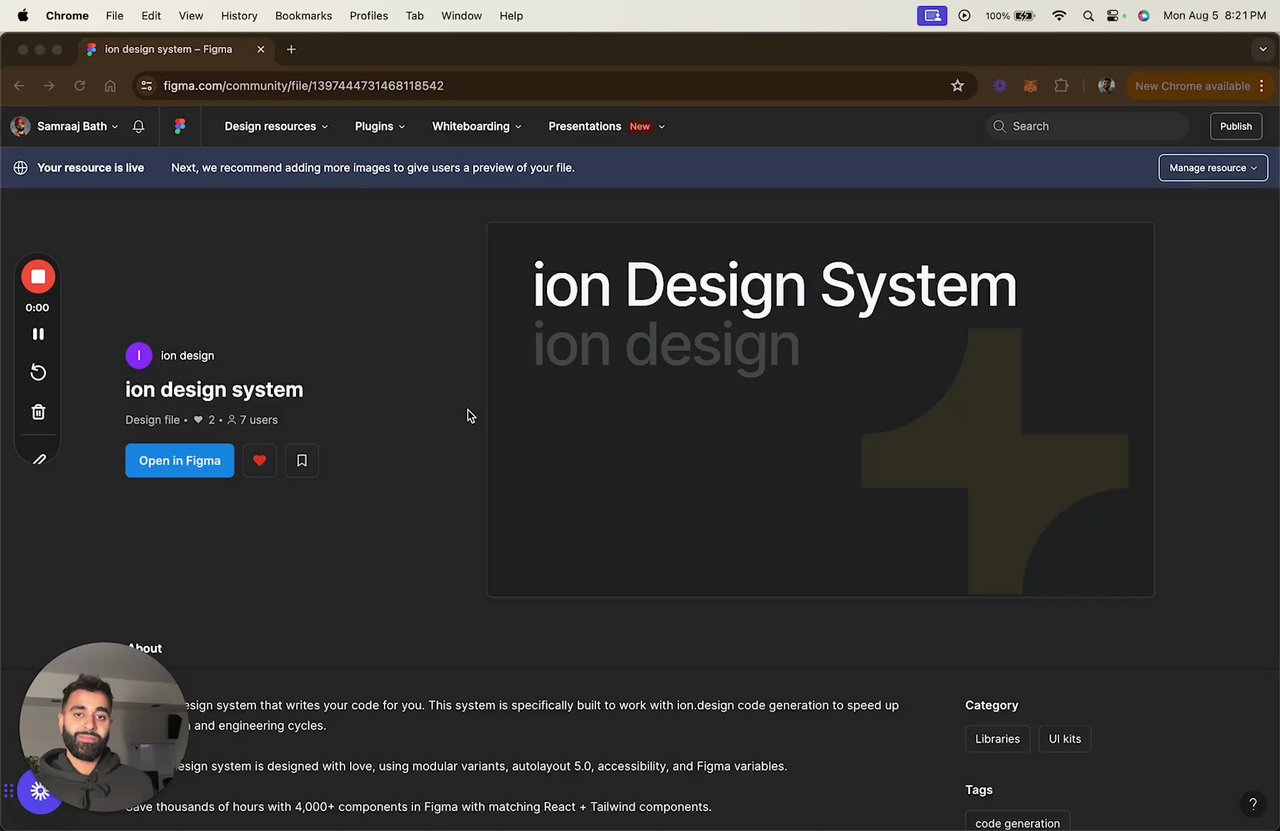Expand the Whiteboarding dropdown
The width and height of the screenshot is (1280, 831).
click(477, 126)
